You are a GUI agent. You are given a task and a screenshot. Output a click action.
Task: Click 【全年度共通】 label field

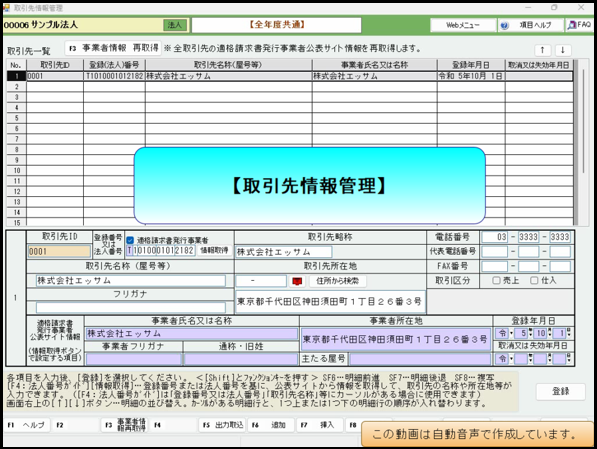tap(277, 25)
